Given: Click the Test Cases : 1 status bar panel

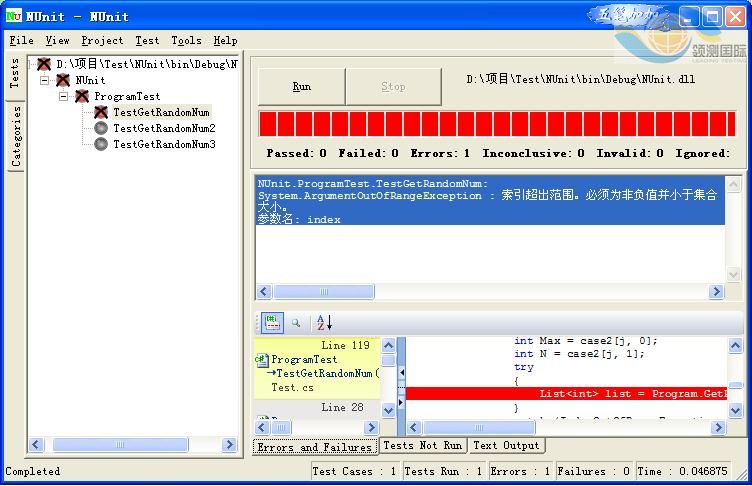Looking at the screenshot, I should (x=355, y=471).
